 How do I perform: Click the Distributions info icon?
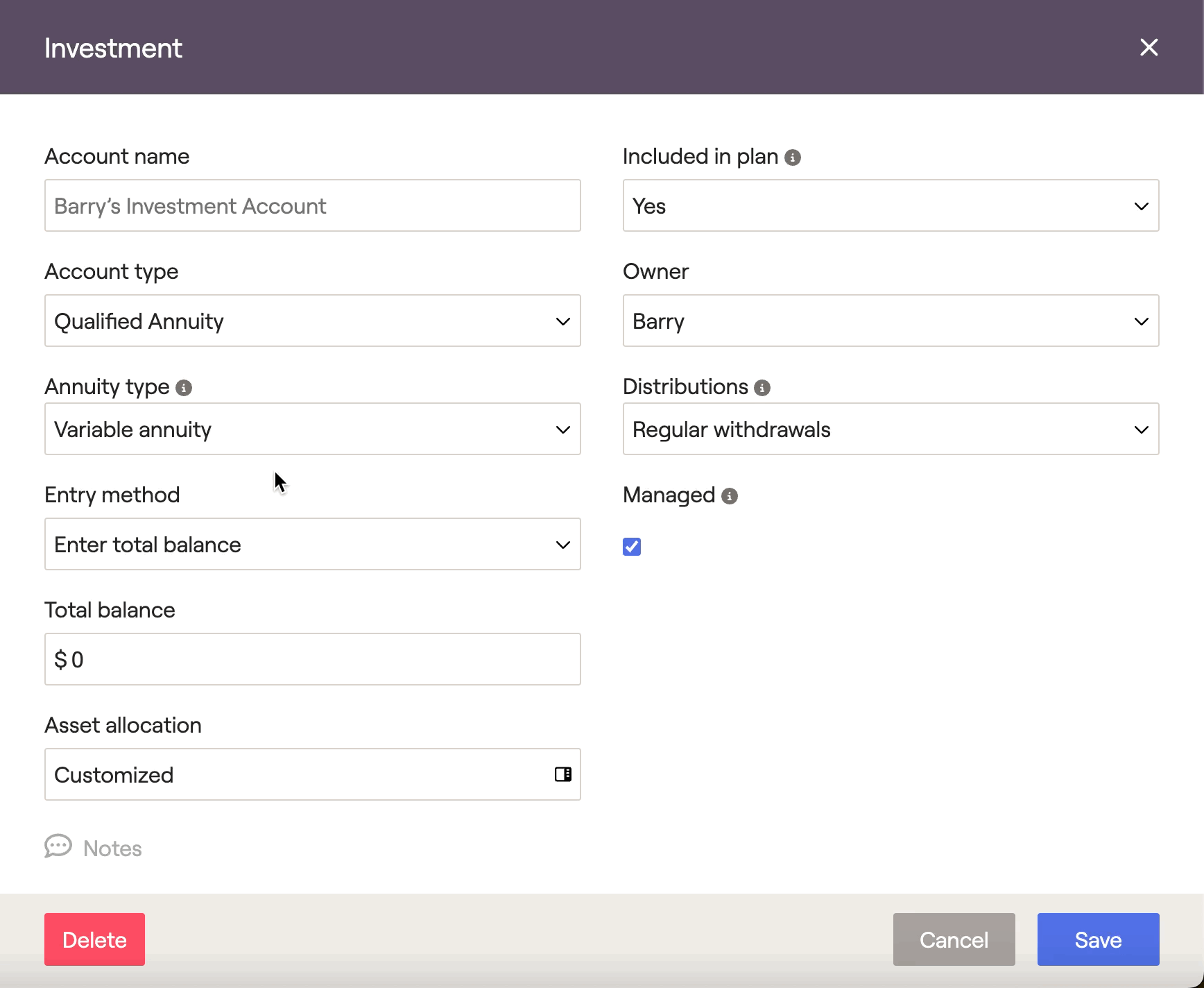pos(762,388)
